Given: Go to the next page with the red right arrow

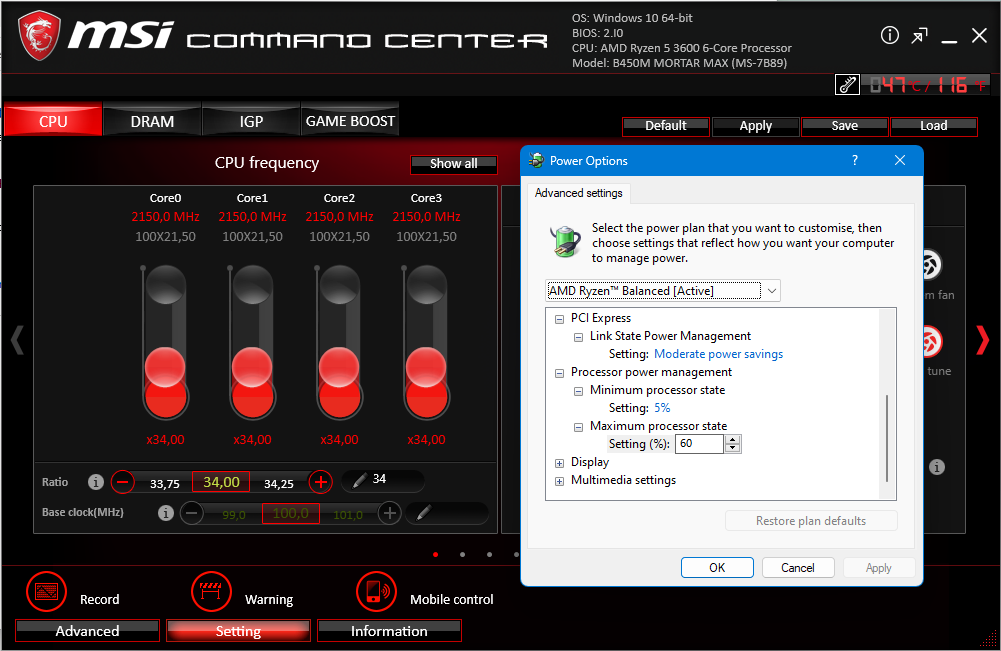Looking at the screenshot, I should pyautogui.click(x=982, y=340).
